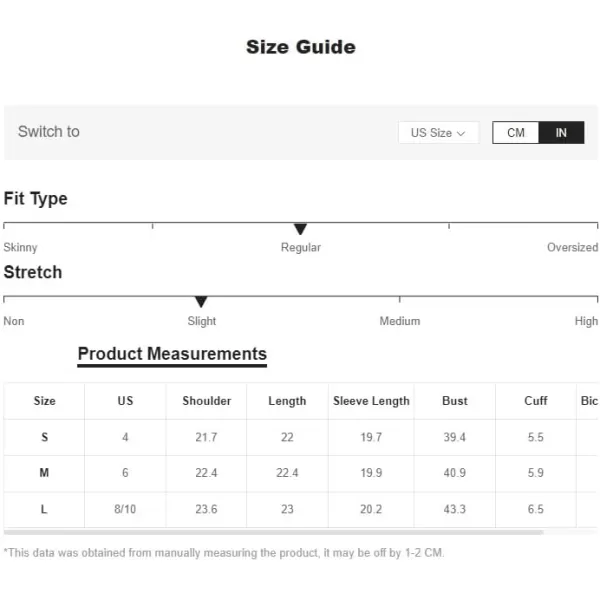600x600 pixels.
Task: Click the Fit Type Regular marker triangle
Action: tap(300, 229)
